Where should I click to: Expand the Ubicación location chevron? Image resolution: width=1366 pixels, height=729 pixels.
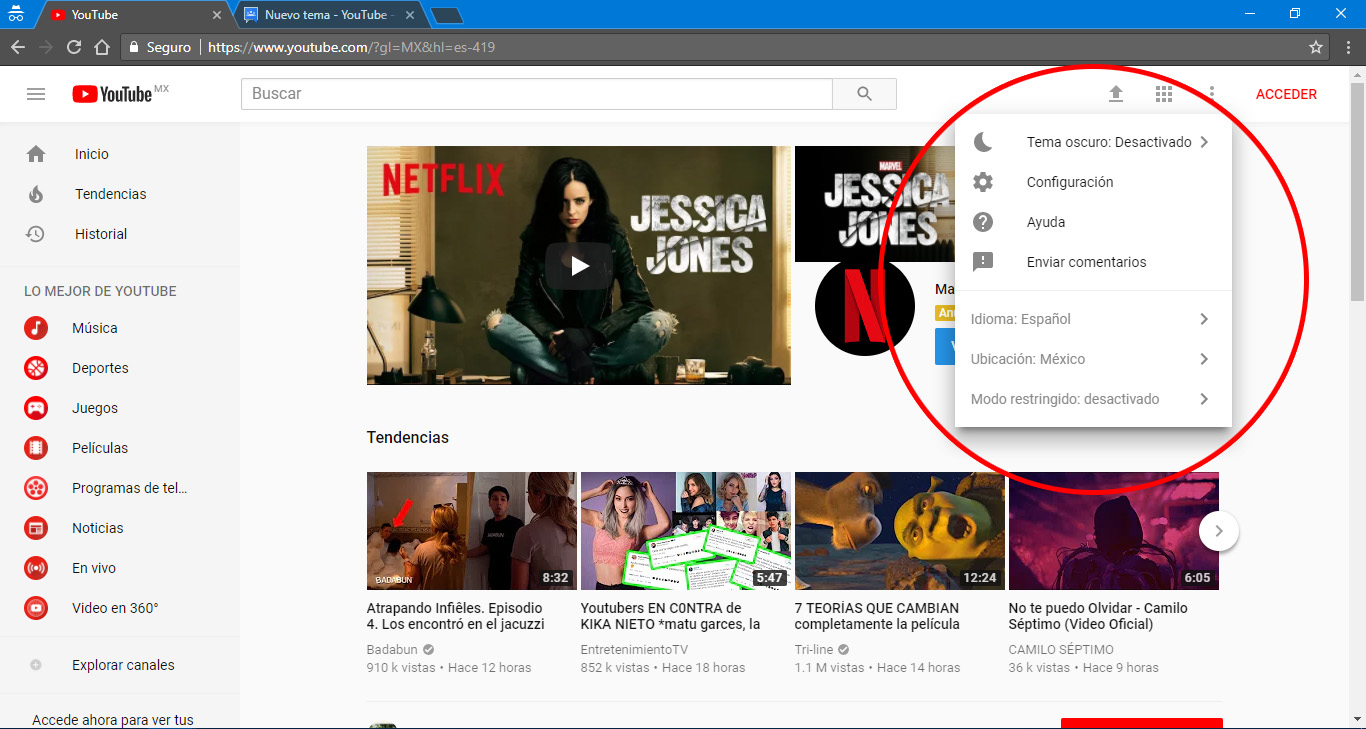(1204, 359)
